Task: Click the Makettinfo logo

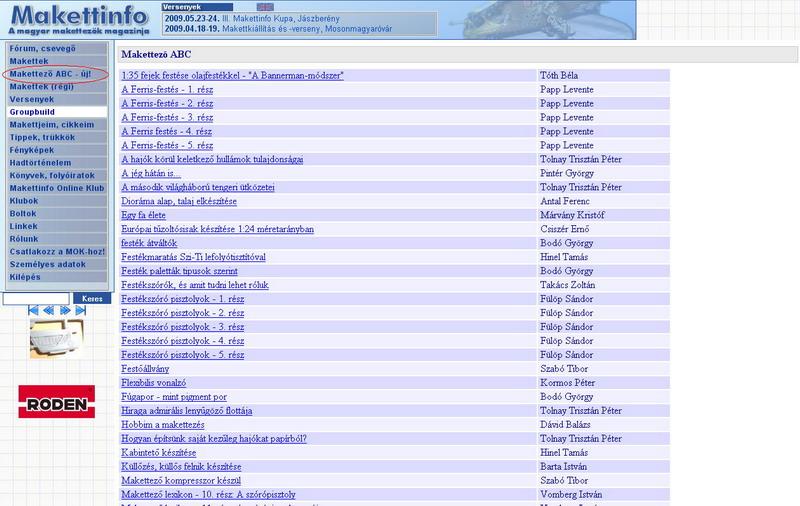Action: [x=78, y=19]
